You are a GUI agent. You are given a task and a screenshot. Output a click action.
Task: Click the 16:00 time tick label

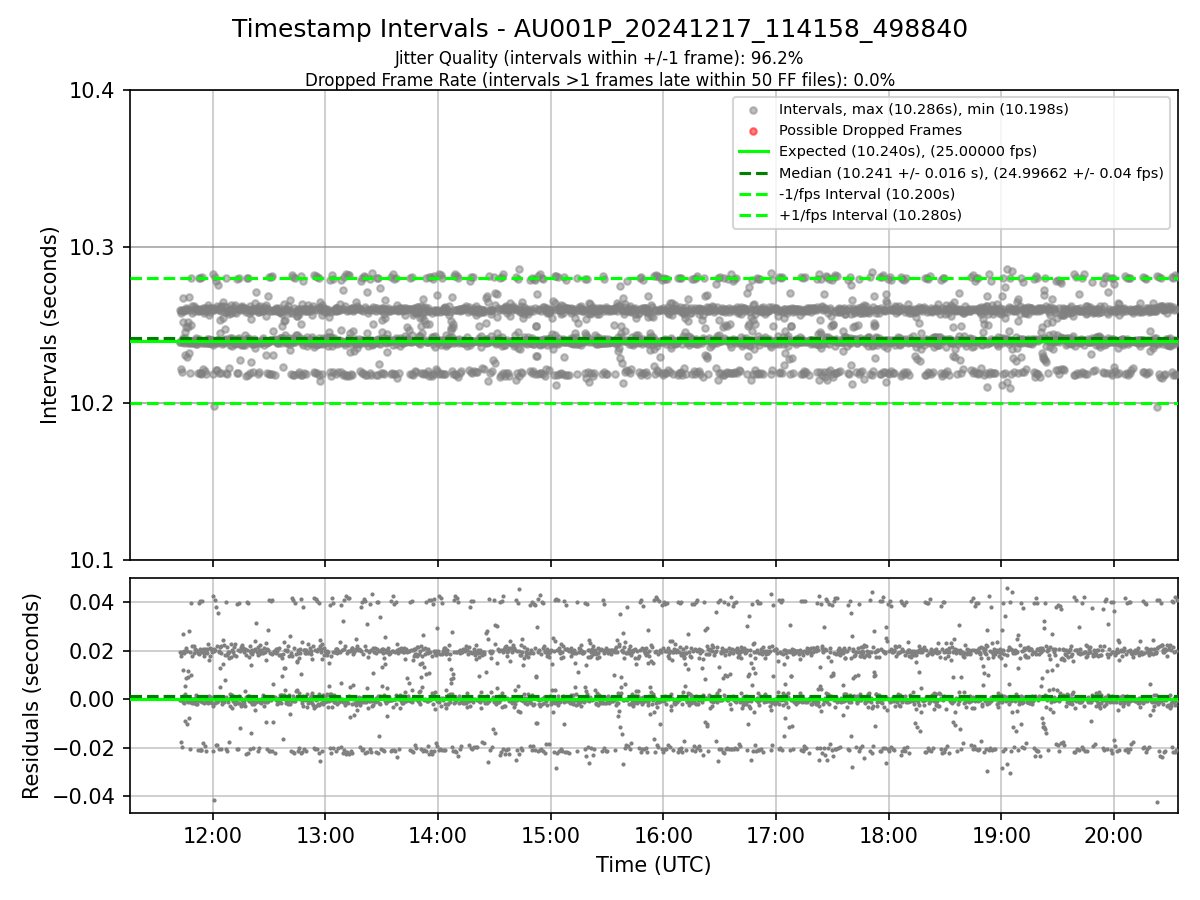click(663, 836)
